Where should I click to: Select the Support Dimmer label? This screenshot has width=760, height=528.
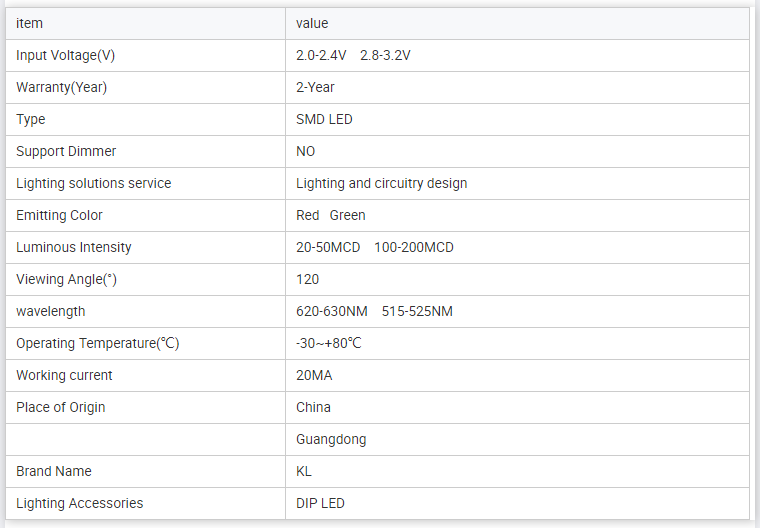coord(66,151)
